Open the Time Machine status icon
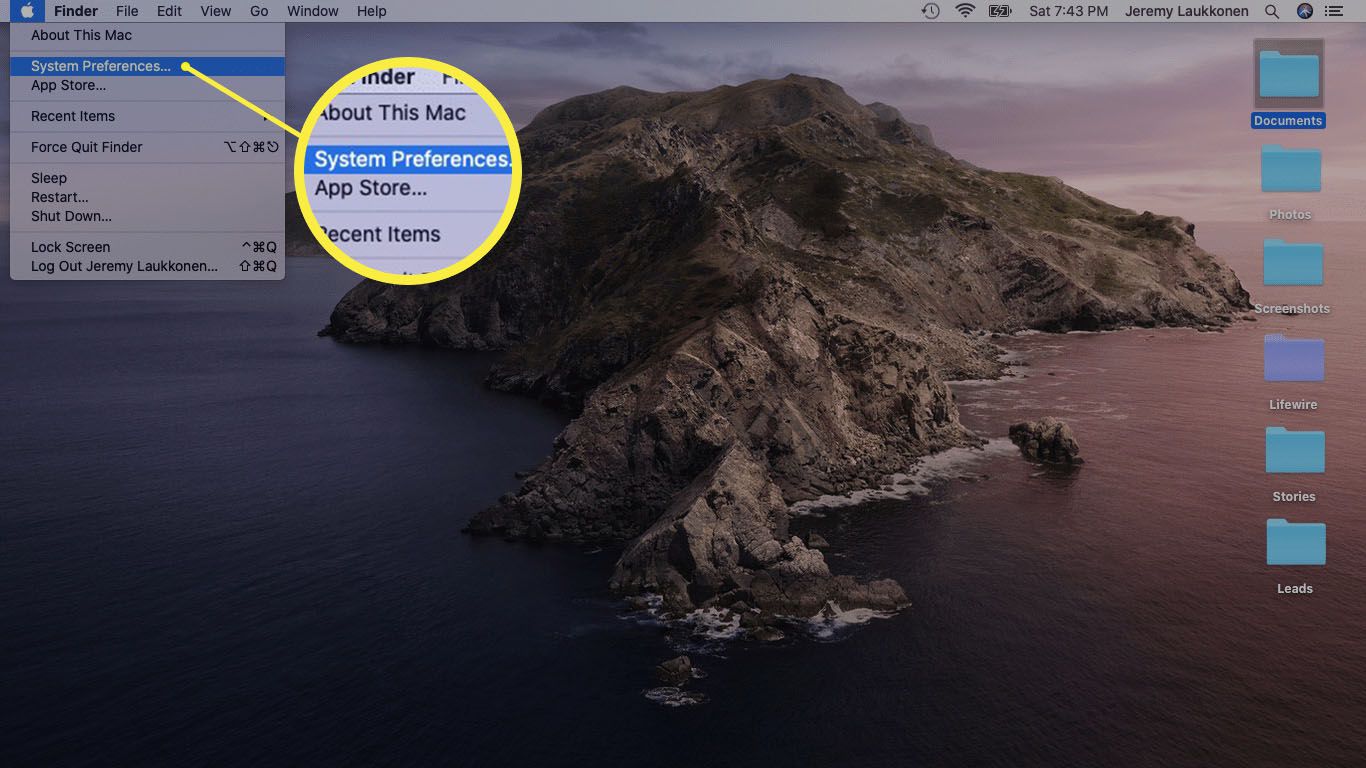Image resolution: width=1366 pixels, height=768 pixels. click(930, 11)
